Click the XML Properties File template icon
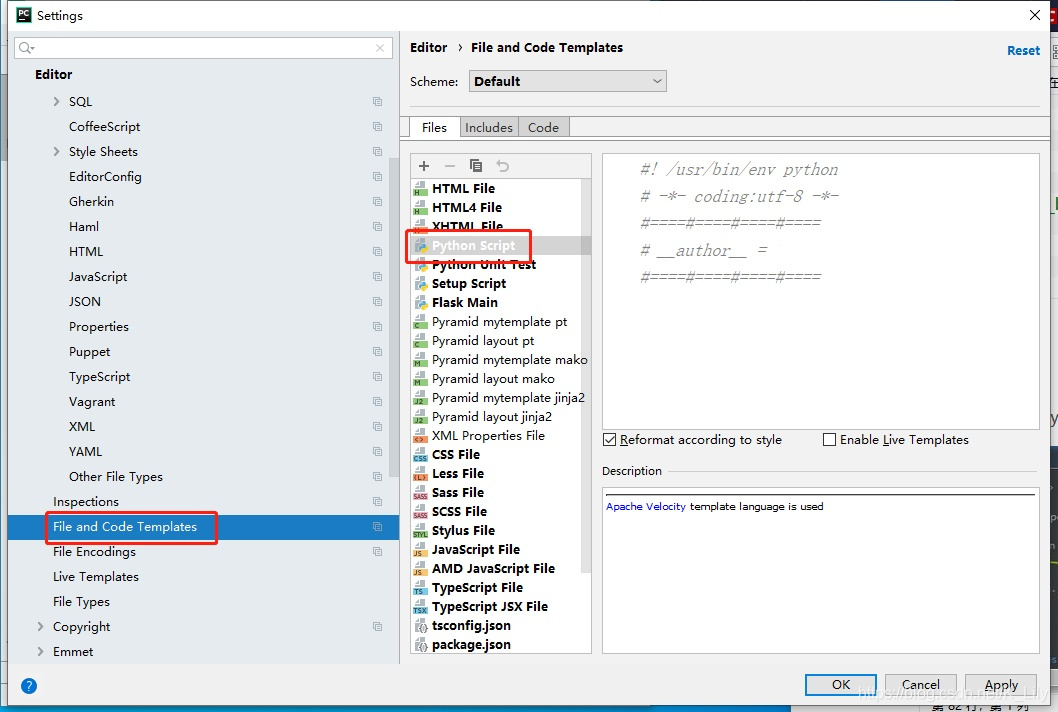Viewport: 1058px width, 712px height. point(420,436)
